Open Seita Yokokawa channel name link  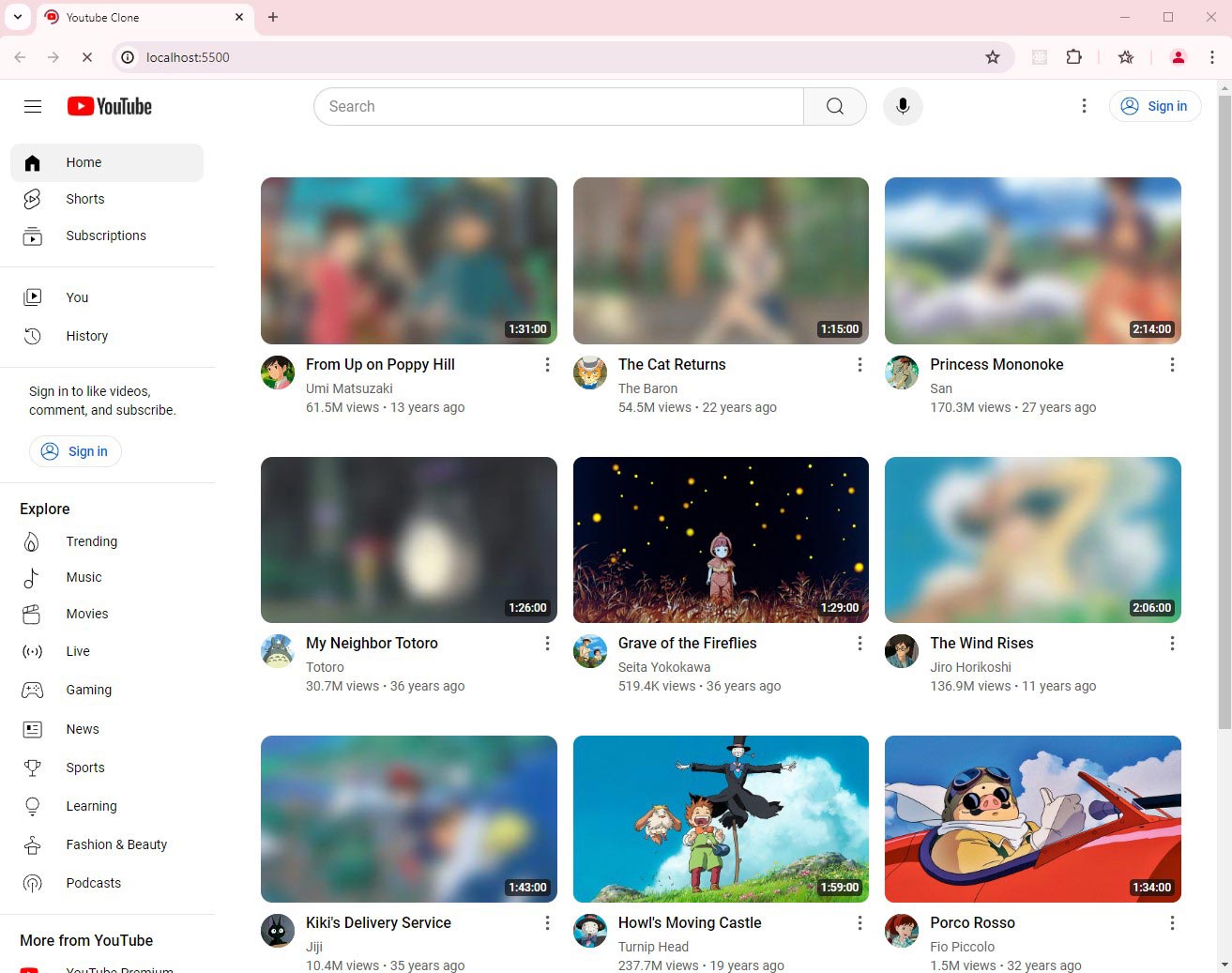coord(664,667)
